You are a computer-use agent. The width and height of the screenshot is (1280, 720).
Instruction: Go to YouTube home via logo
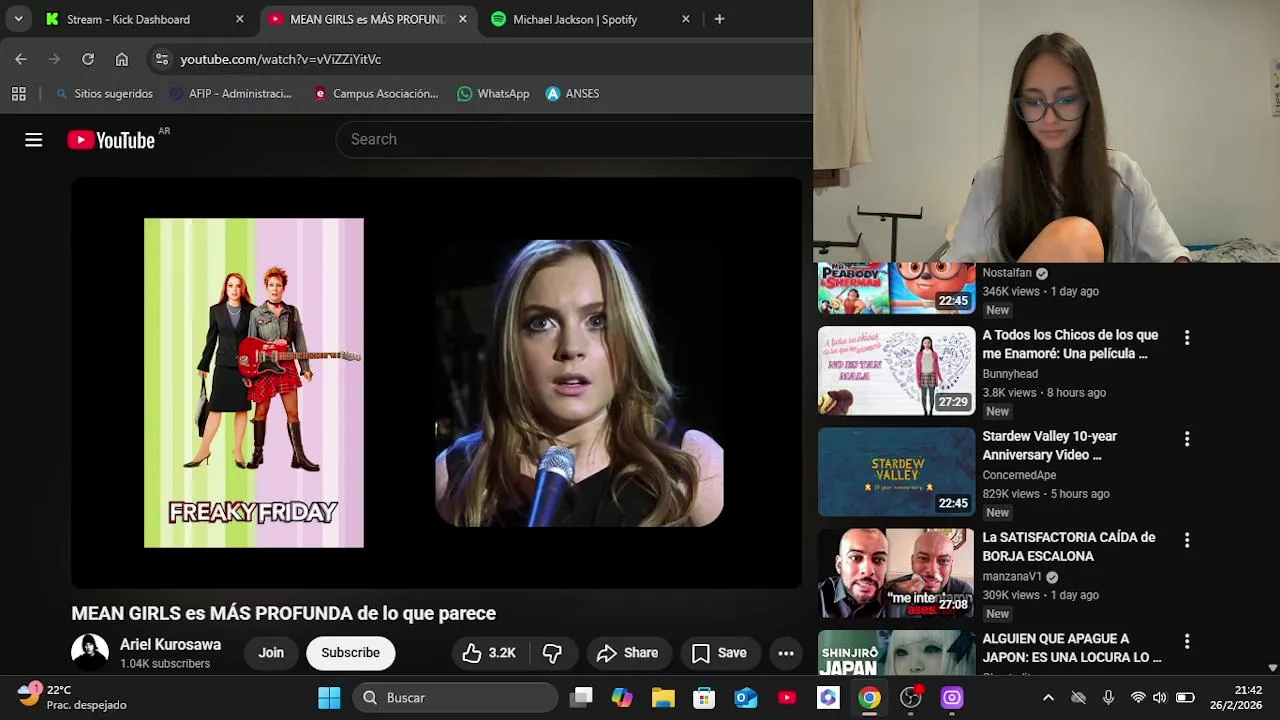coord(111,140)
